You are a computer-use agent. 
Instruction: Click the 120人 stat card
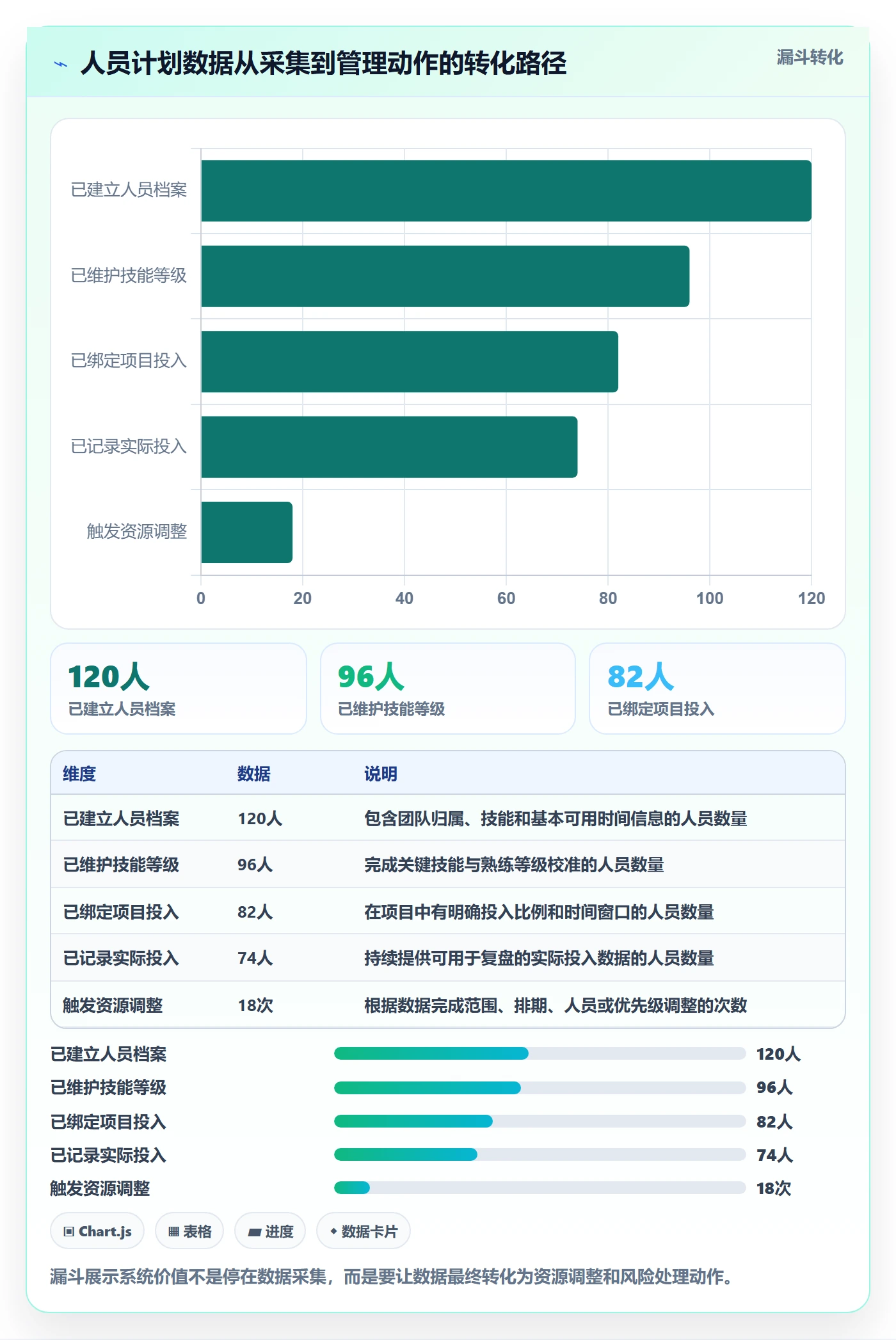click(179, 689)
